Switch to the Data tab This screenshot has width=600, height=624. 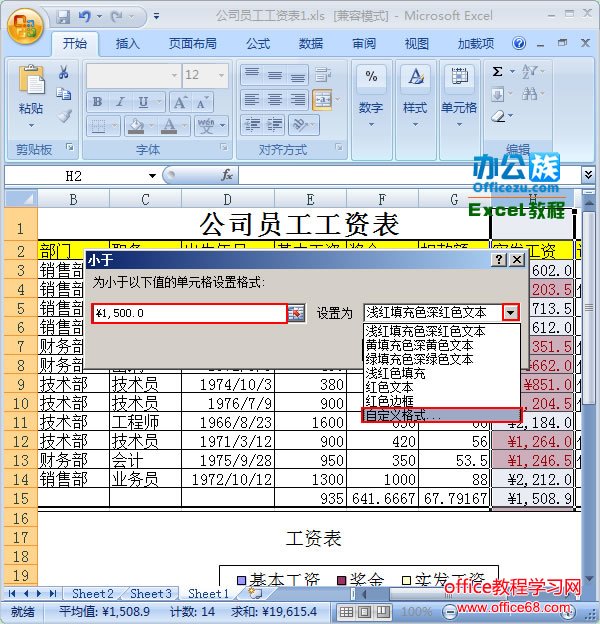pos(311,43)
